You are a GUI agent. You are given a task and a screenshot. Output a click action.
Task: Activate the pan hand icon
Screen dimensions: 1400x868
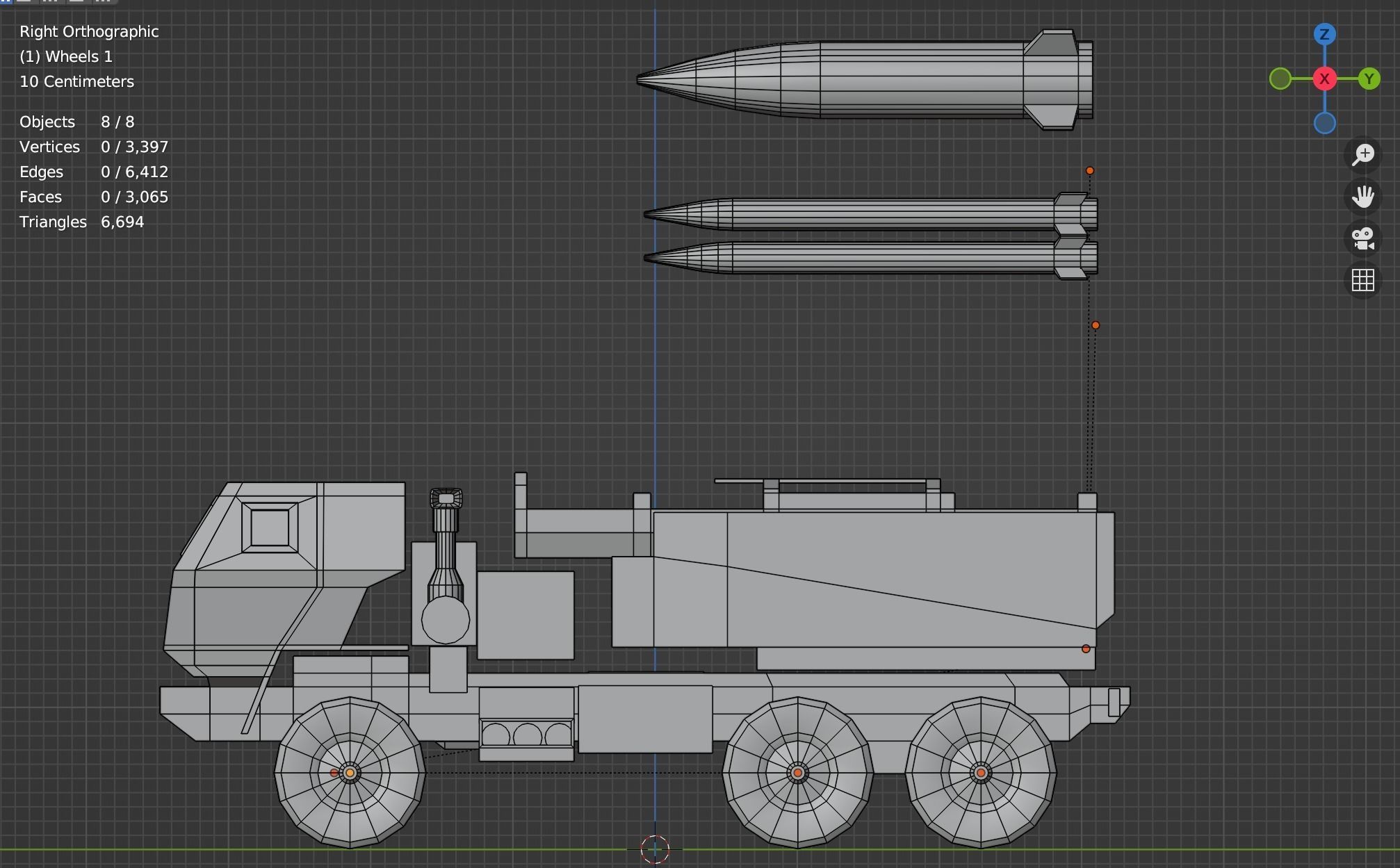click(x=1362, y=197)
